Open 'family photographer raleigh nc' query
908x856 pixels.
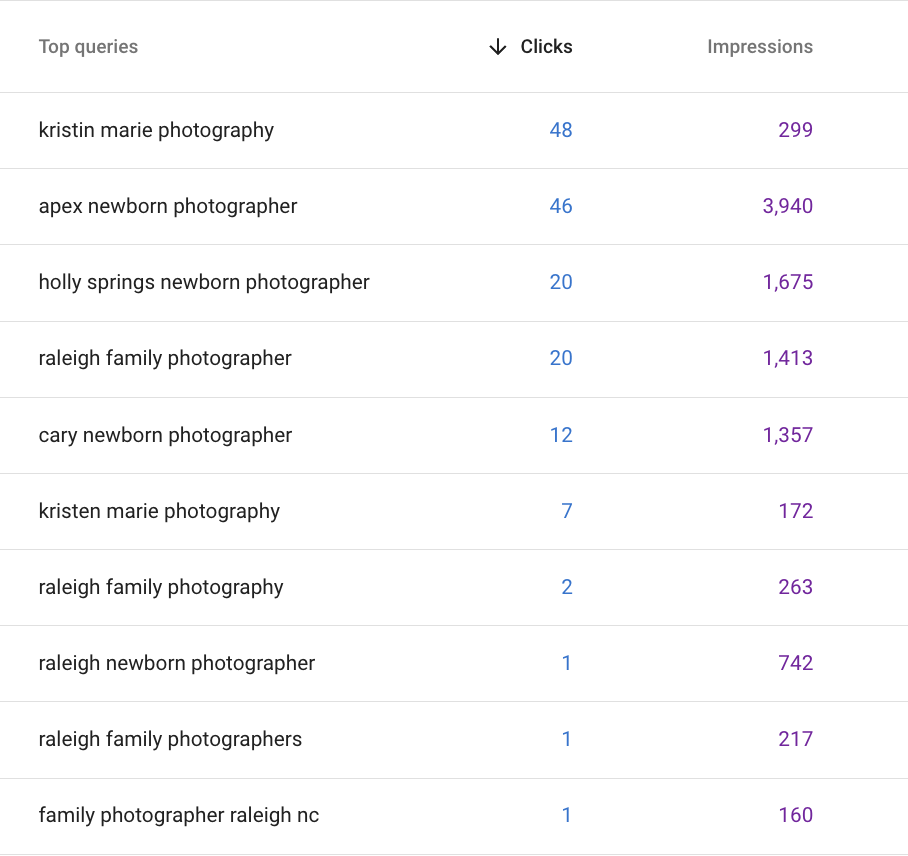(179, 815)
